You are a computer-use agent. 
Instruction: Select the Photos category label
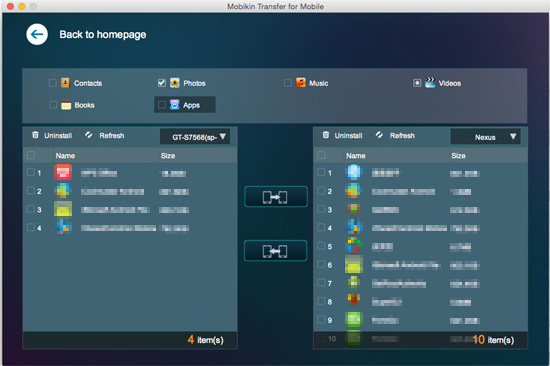pos(194,83)
